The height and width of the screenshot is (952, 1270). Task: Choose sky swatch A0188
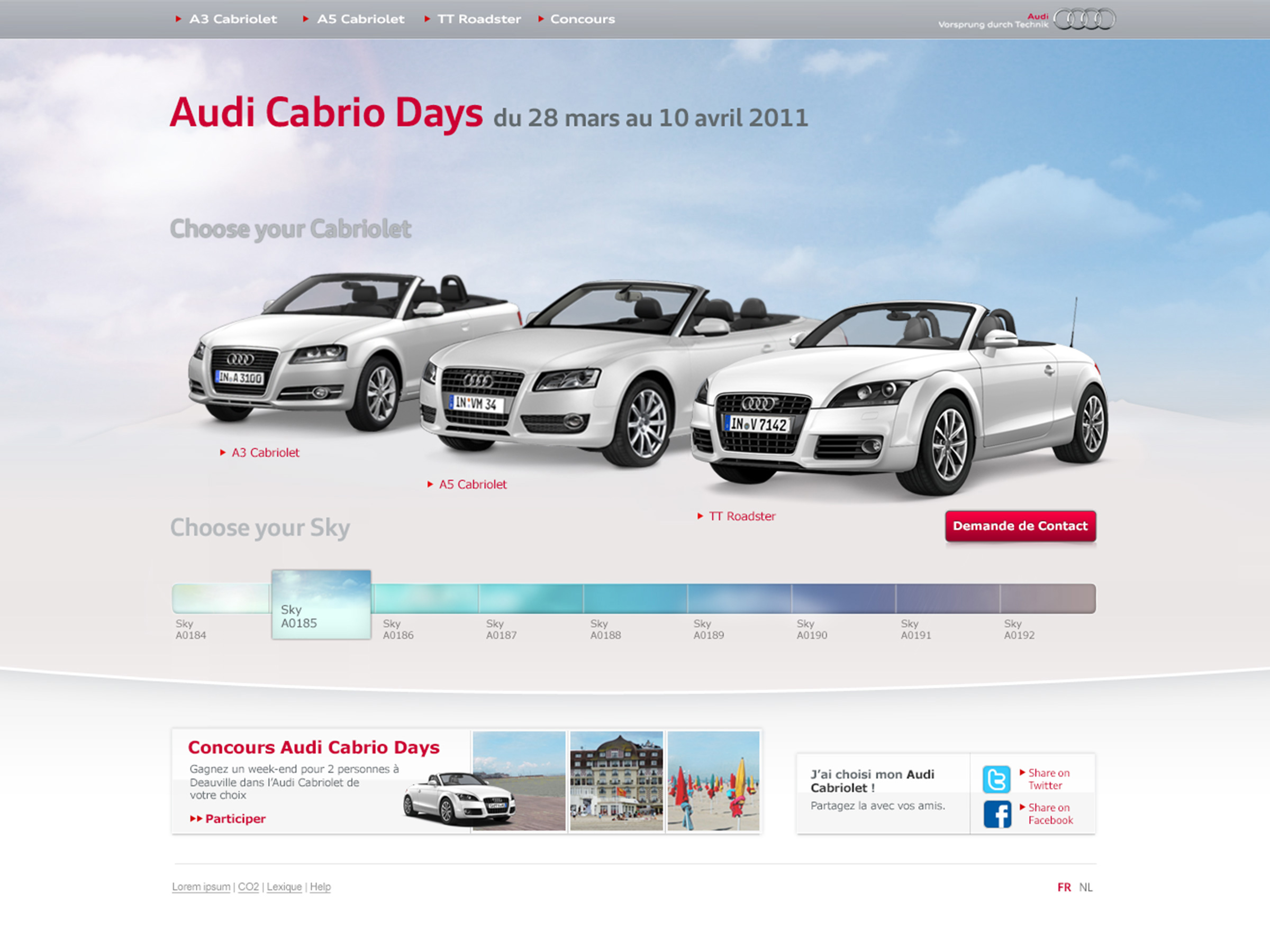point(635,599)
